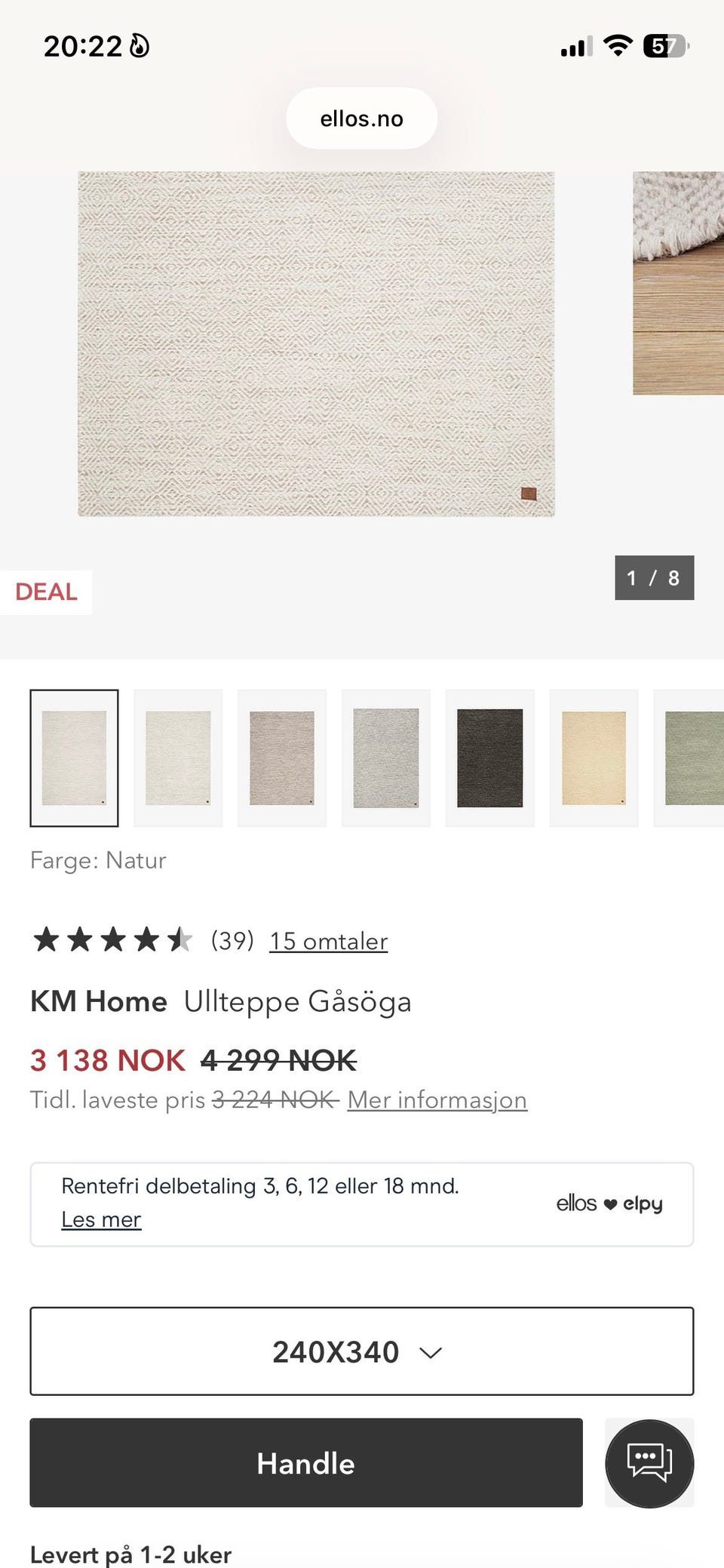Open the 240X340 size dropdown
This screenshot has width=724, height=1568.
pyautogui.click(x=362, y=1351)
